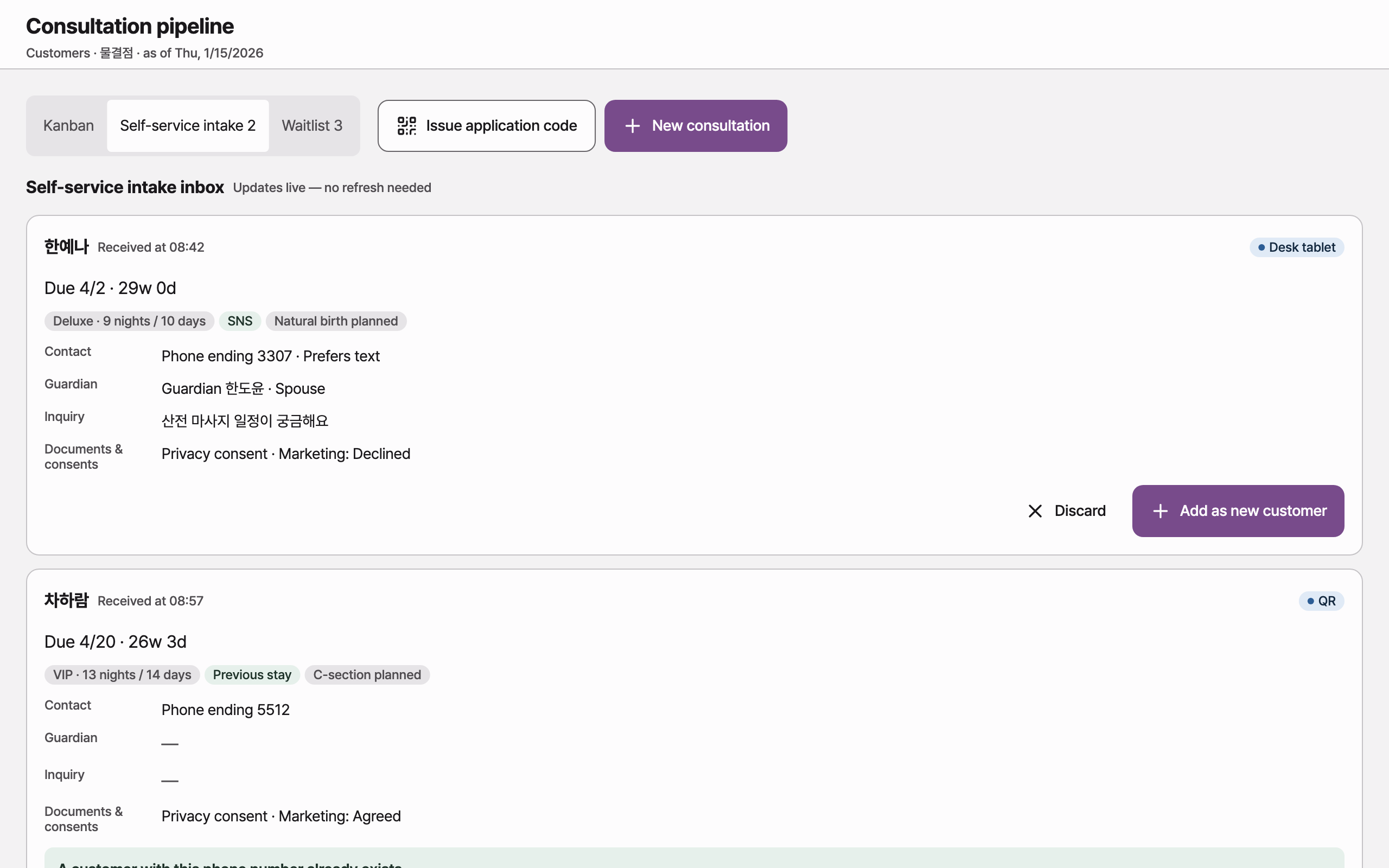Click Phone ending 5512
The width and height of the screenshot is (1389, 868).
pos(226,710)
